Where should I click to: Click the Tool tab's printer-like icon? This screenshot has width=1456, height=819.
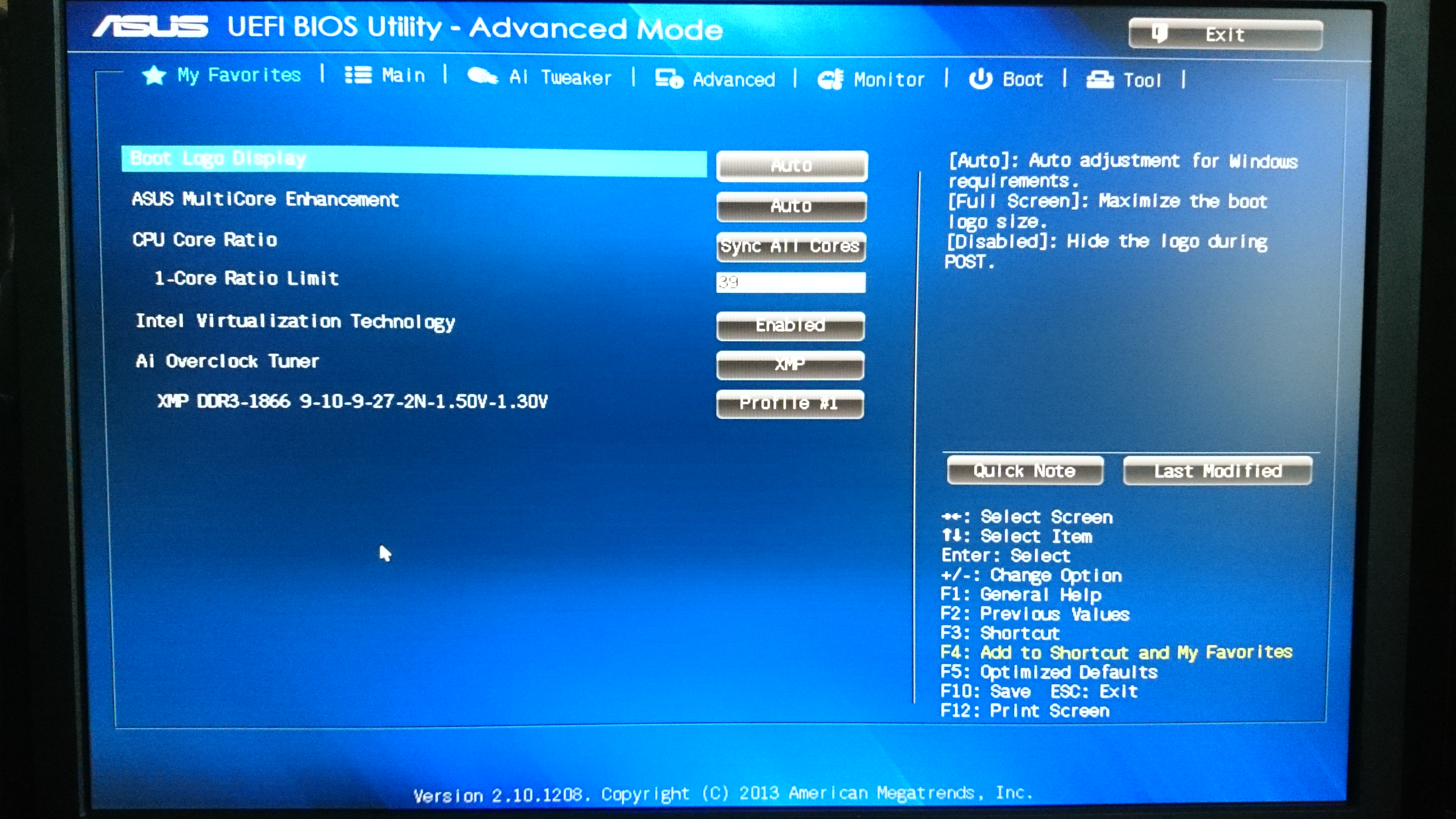[1099, 80]
